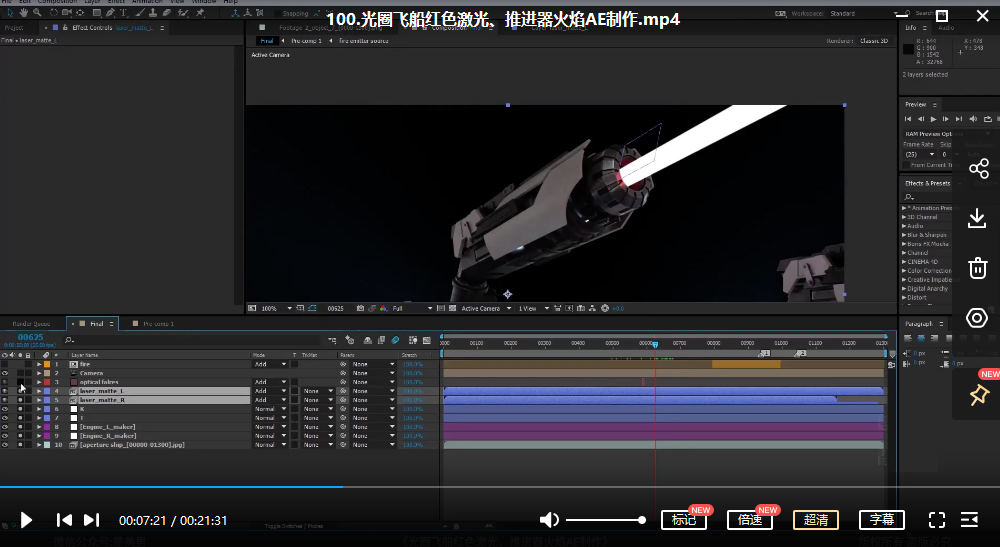Select the Roto Brush tool
Viewport: 1000px width, 547px height.
183,12
